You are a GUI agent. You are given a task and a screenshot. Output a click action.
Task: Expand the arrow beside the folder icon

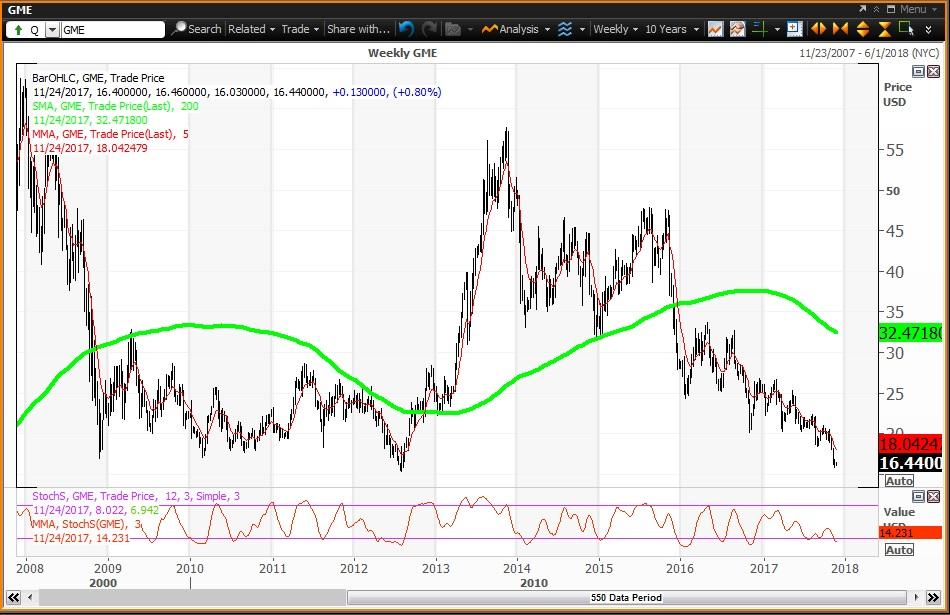tap(470, 29)
